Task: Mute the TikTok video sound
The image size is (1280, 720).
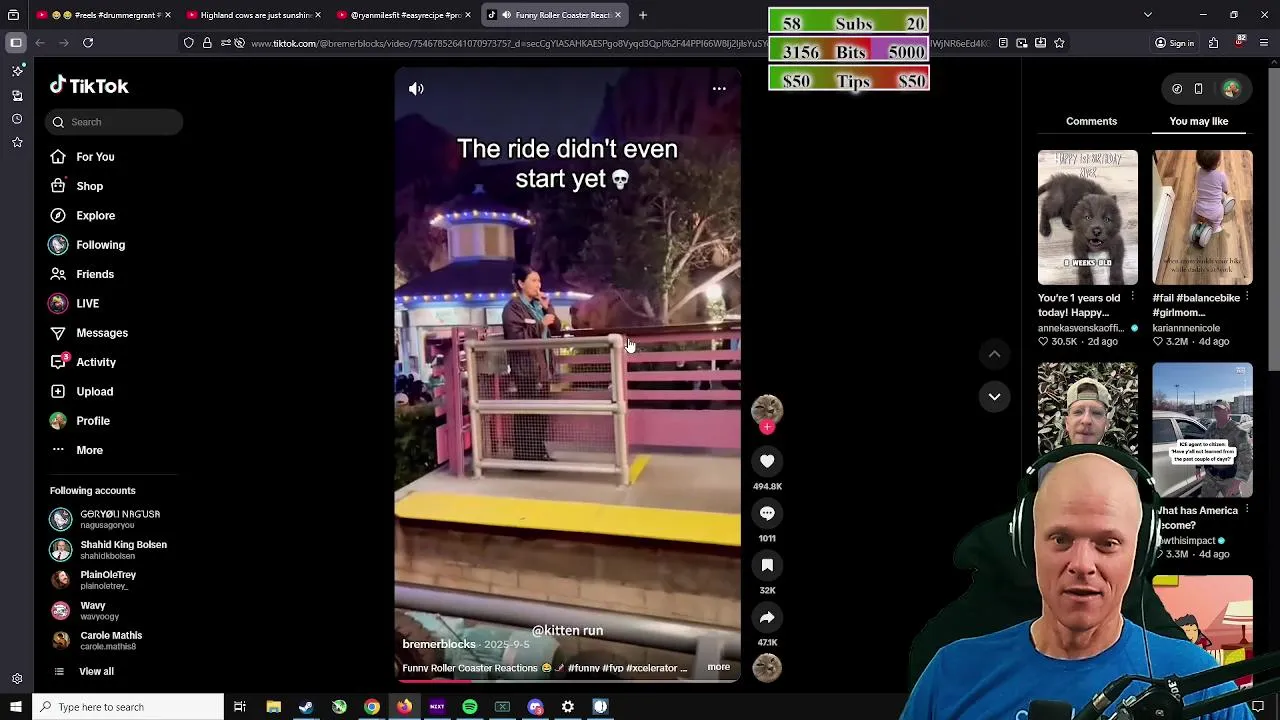Action: pyautogui.click(x=416, y=89)
